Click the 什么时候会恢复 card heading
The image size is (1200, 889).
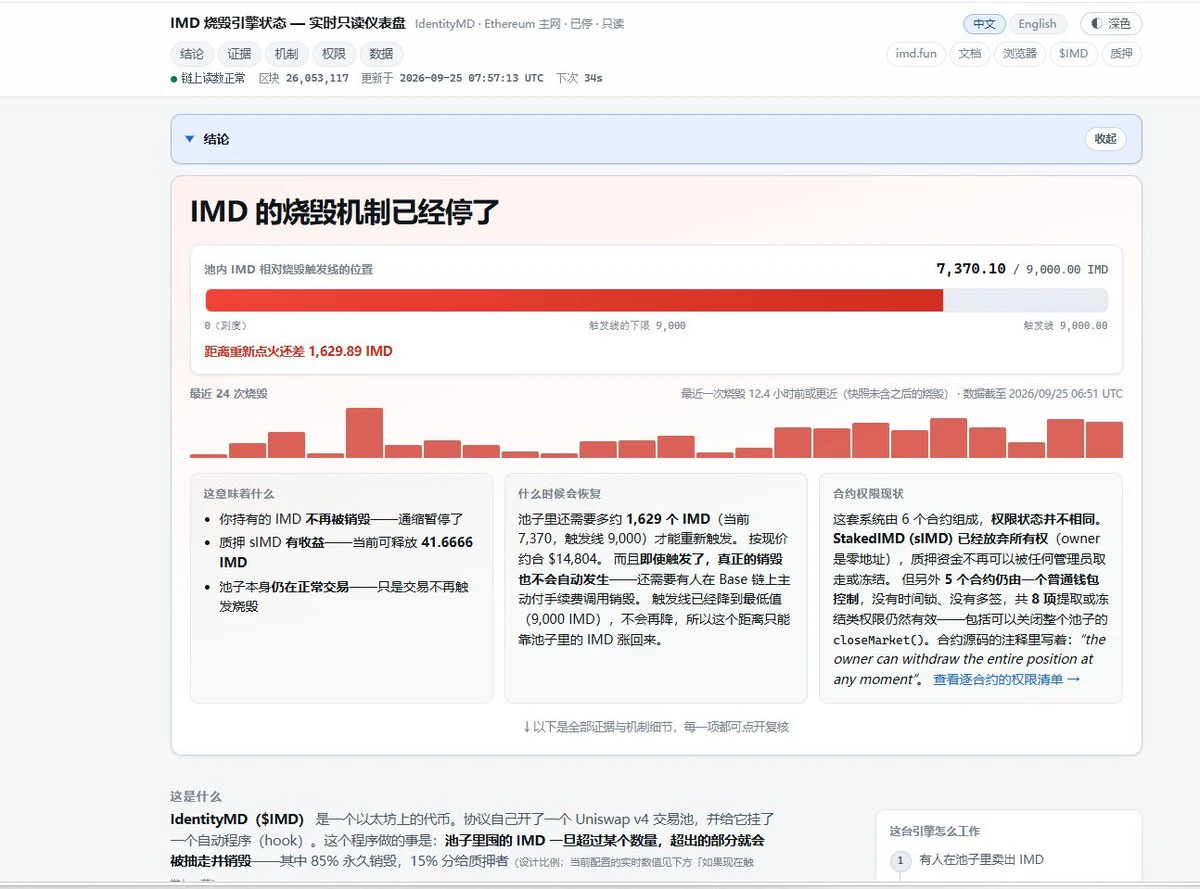pos(559,494)
